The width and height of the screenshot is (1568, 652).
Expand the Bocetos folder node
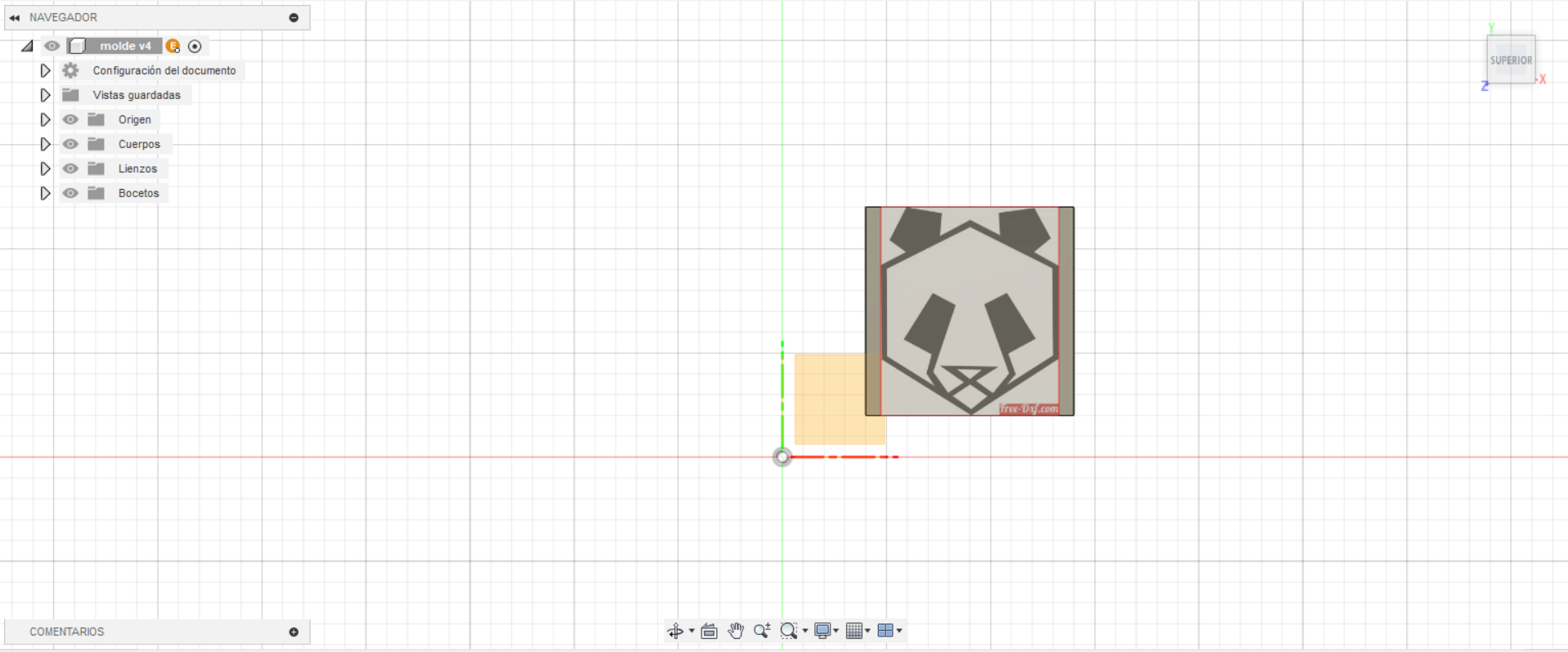45,193
